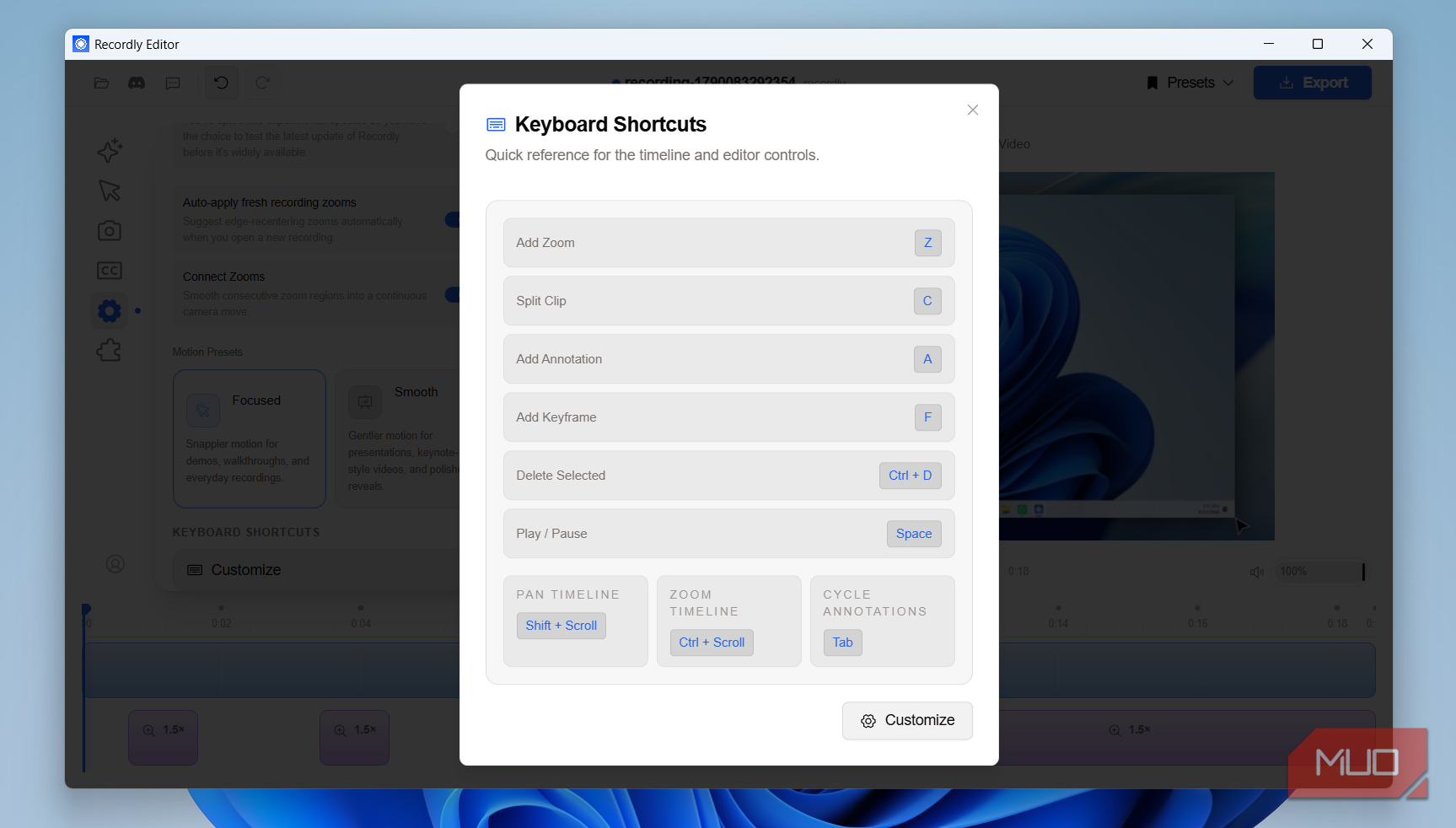Click the Discord icon in the toolbar
Screen dimensions: 1456x828
click(x=137, y=83)
